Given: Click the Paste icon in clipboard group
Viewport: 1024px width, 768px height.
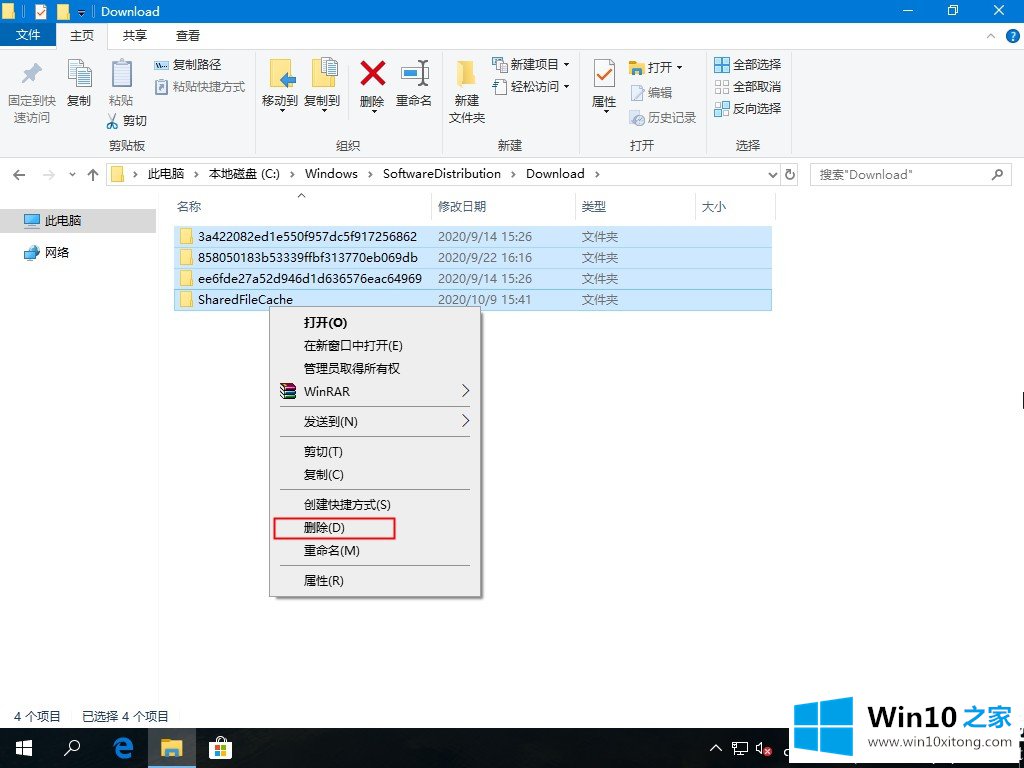Looking at the screenshot, I should tap(121, 76).
